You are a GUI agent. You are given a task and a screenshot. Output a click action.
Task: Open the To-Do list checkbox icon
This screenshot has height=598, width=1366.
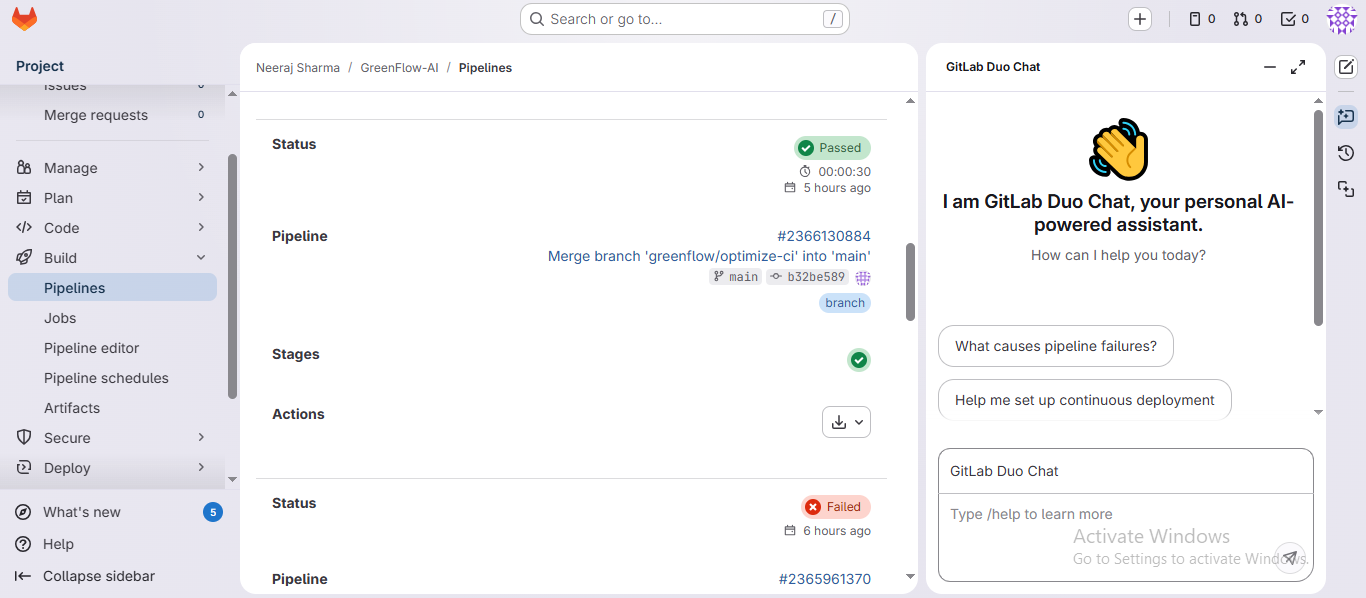coord(1295,19)
